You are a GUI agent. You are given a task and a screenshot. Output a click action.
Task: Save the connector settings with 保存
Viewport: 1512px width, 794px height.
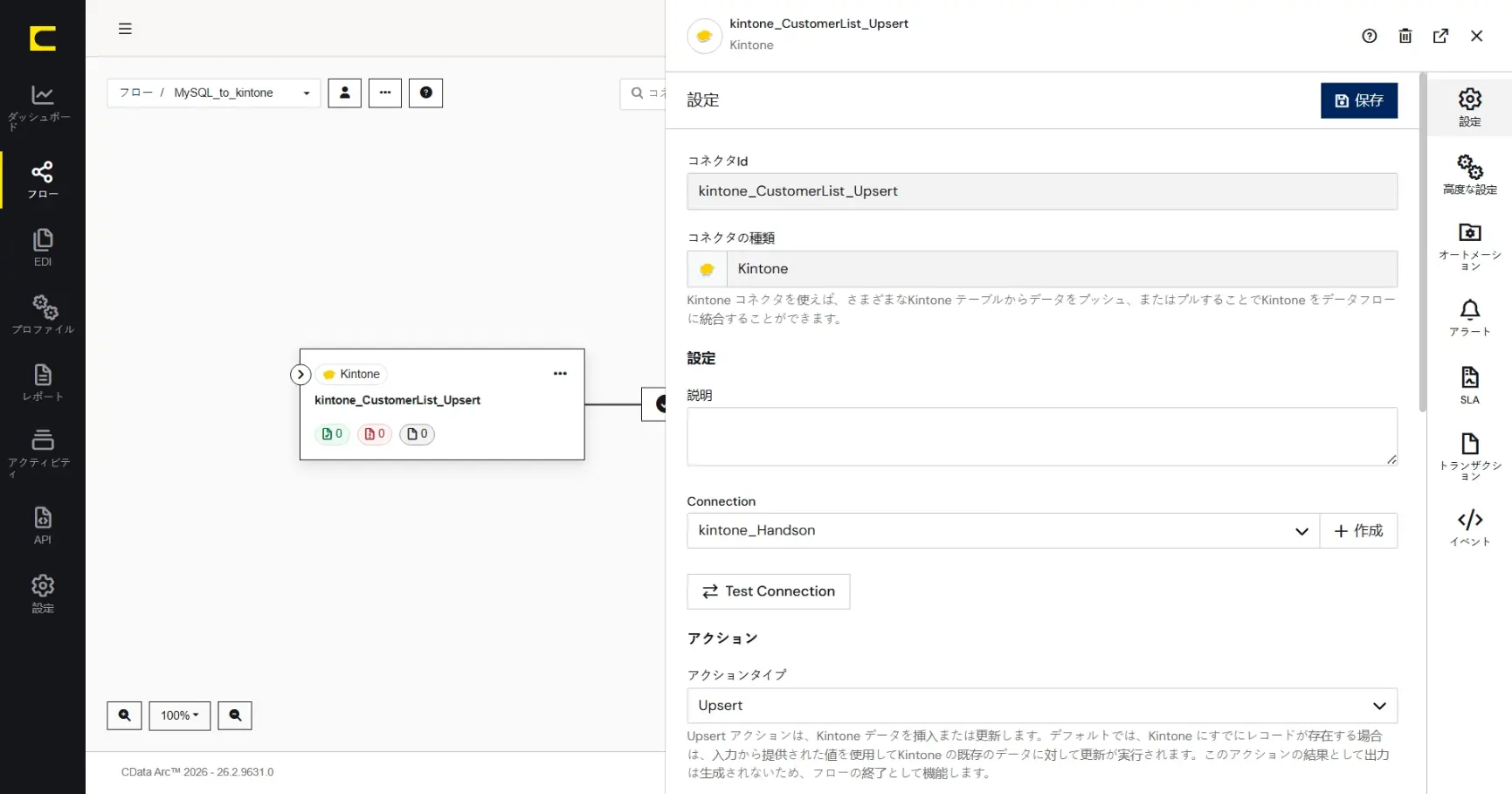(x=1358, y=100)
